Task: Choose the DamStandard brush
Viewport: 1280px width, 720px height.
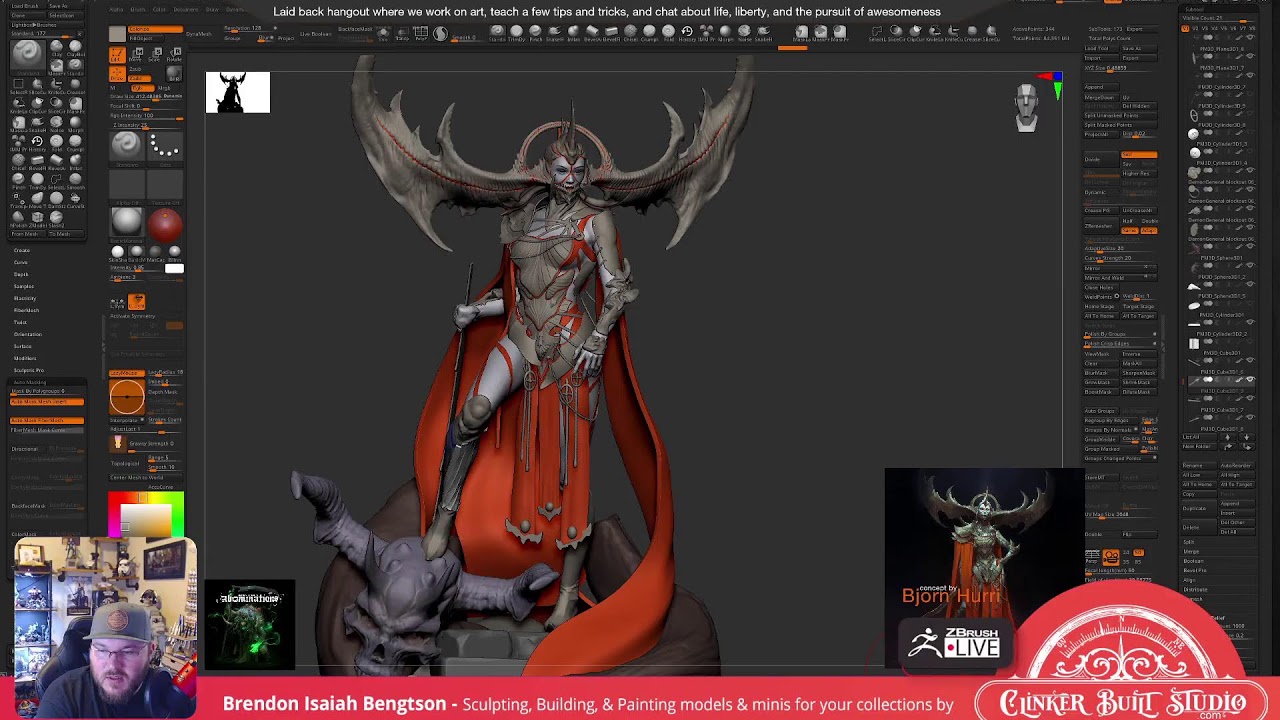Action: point(56,200)
